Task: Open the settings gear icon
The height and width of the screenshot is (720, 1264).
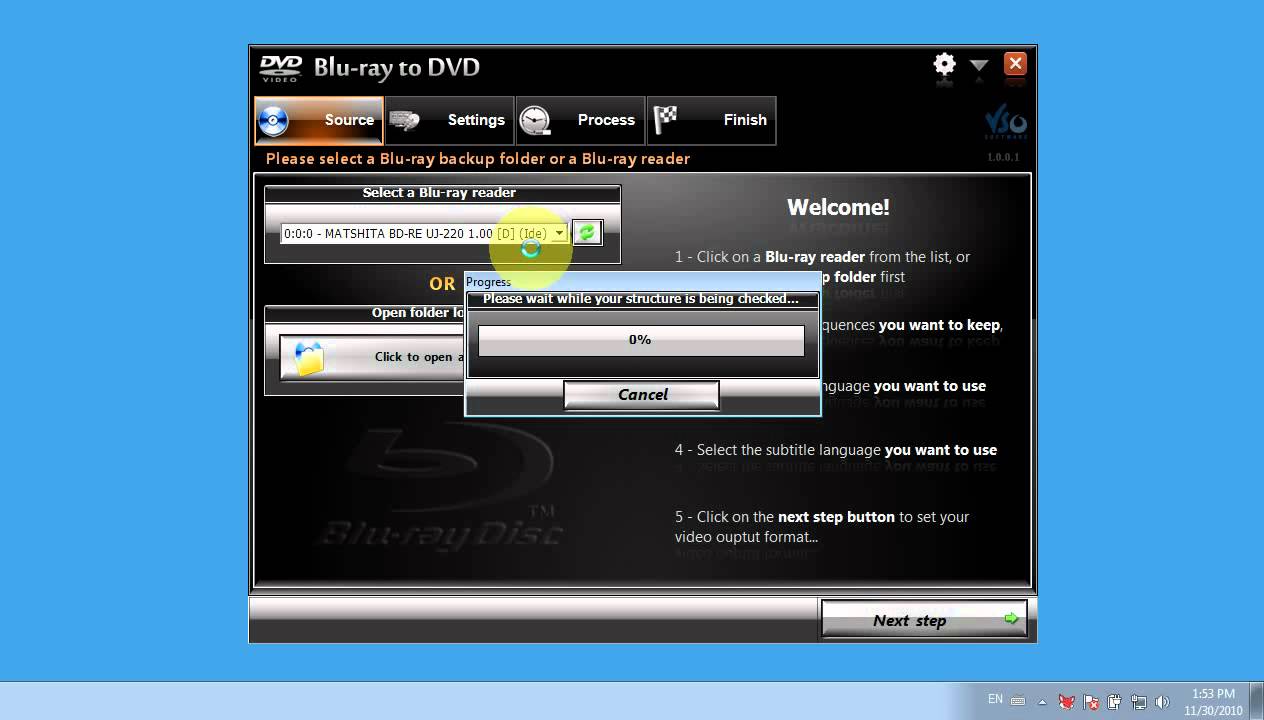Action: [x=944, y=65]
